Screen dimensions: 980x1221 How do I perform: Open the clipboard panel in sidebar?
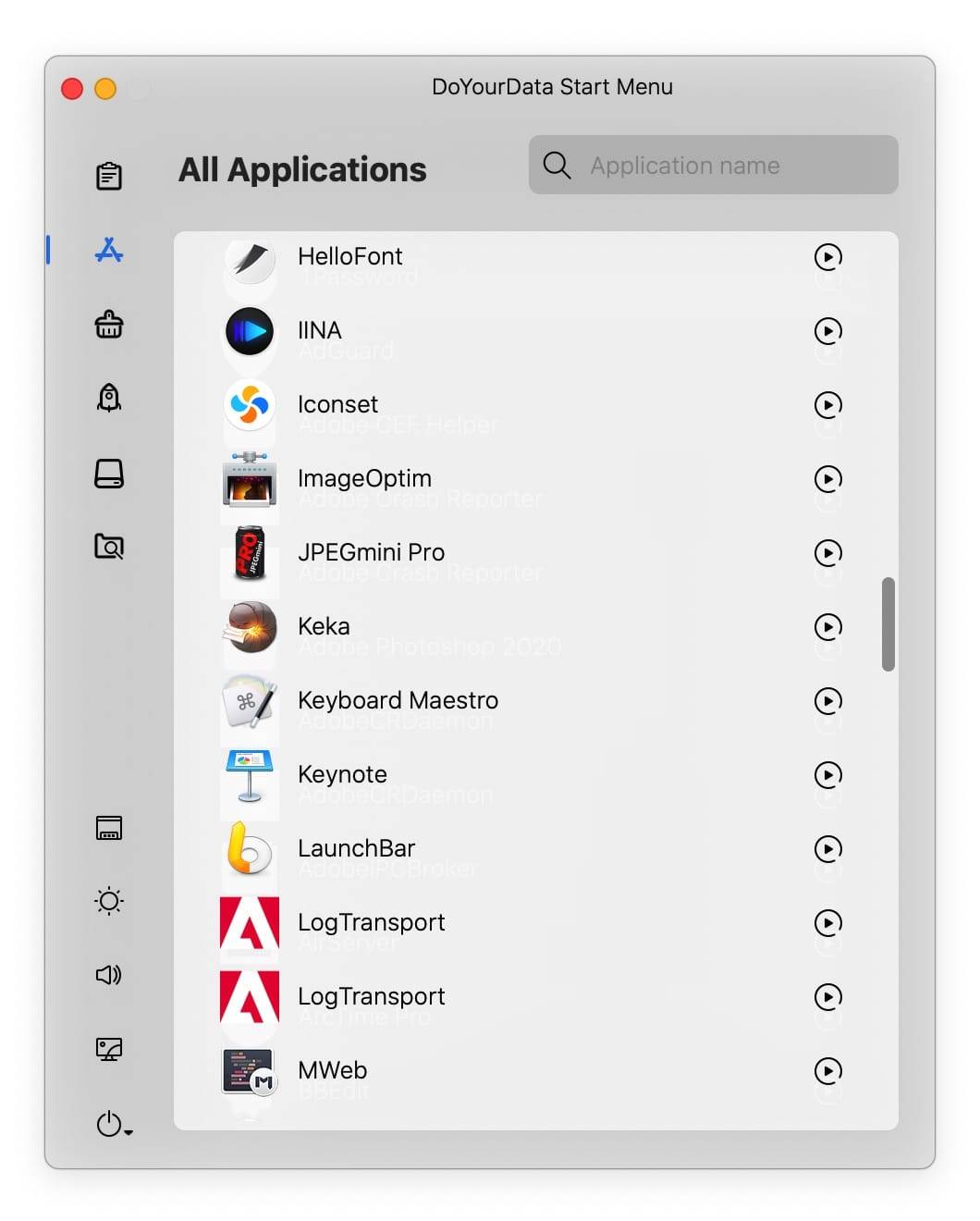pos(109,176)
